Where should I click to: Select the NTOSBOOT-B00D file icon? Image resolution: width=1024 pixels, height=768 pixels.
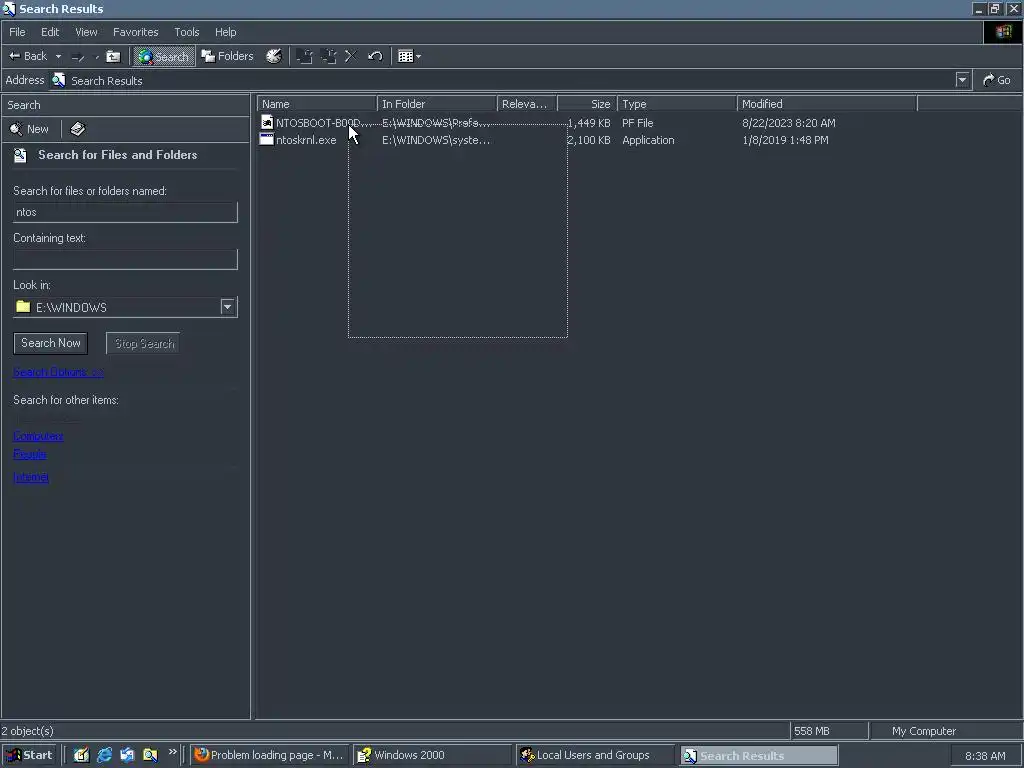coord(266,122)
